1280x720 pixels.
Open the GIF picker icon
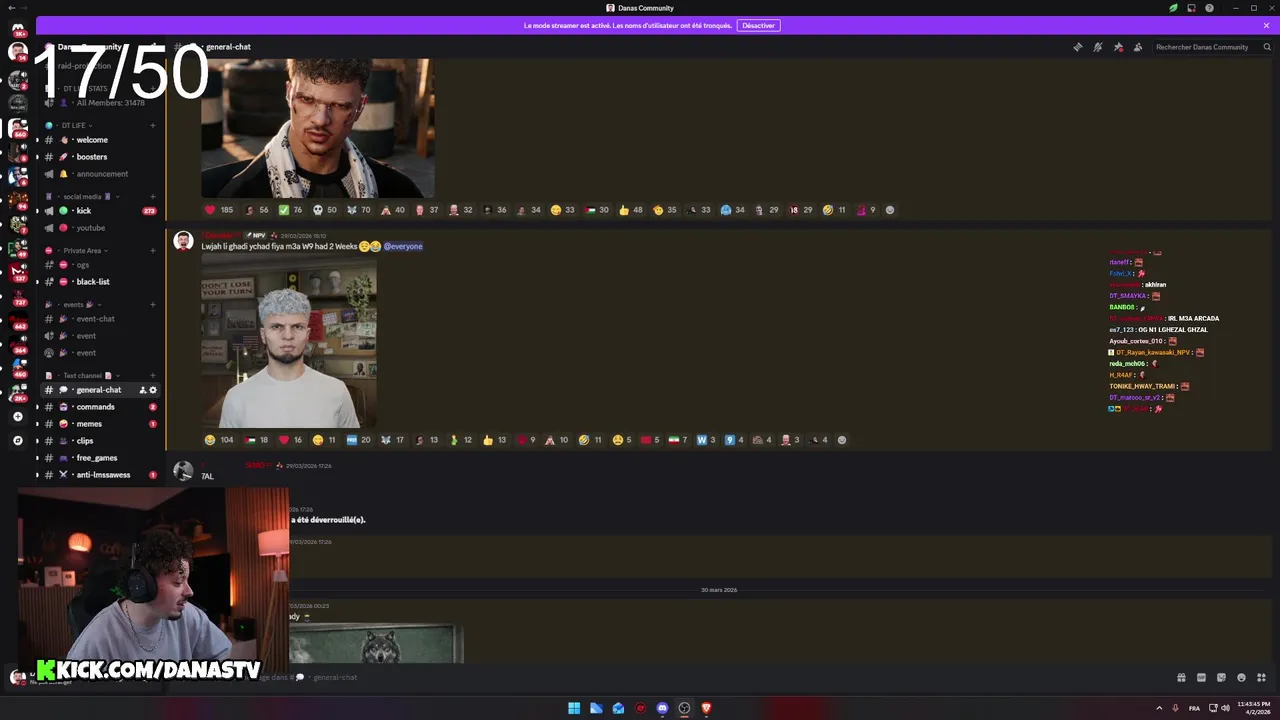(1201, 677)
